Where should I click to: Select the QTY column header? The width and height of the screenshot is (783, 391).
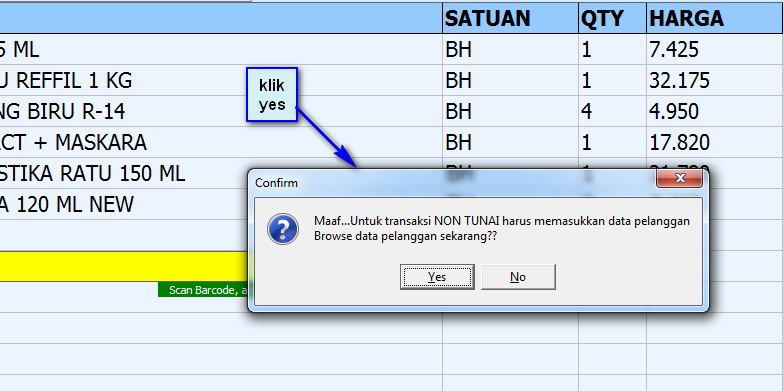coord(612,18)
